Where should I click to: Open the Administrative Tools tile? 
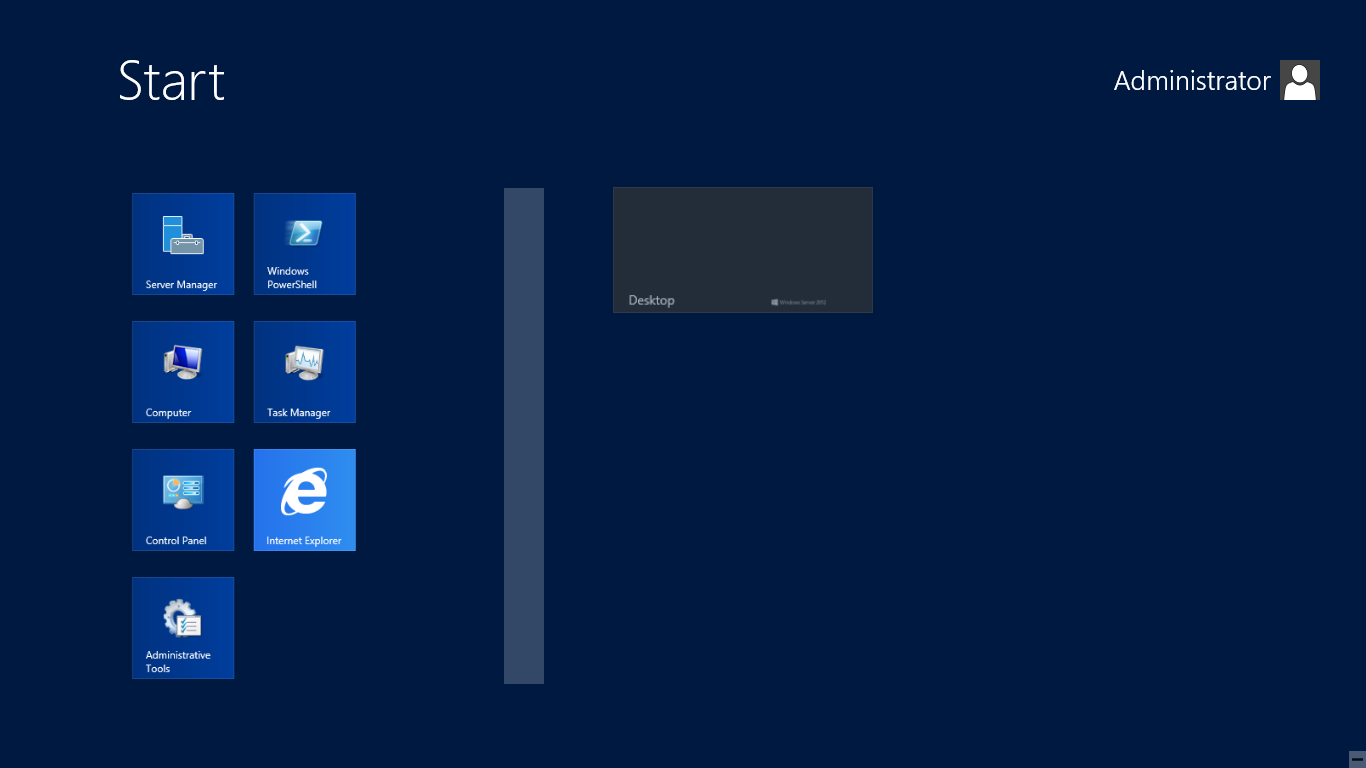(x=183, y=628)
